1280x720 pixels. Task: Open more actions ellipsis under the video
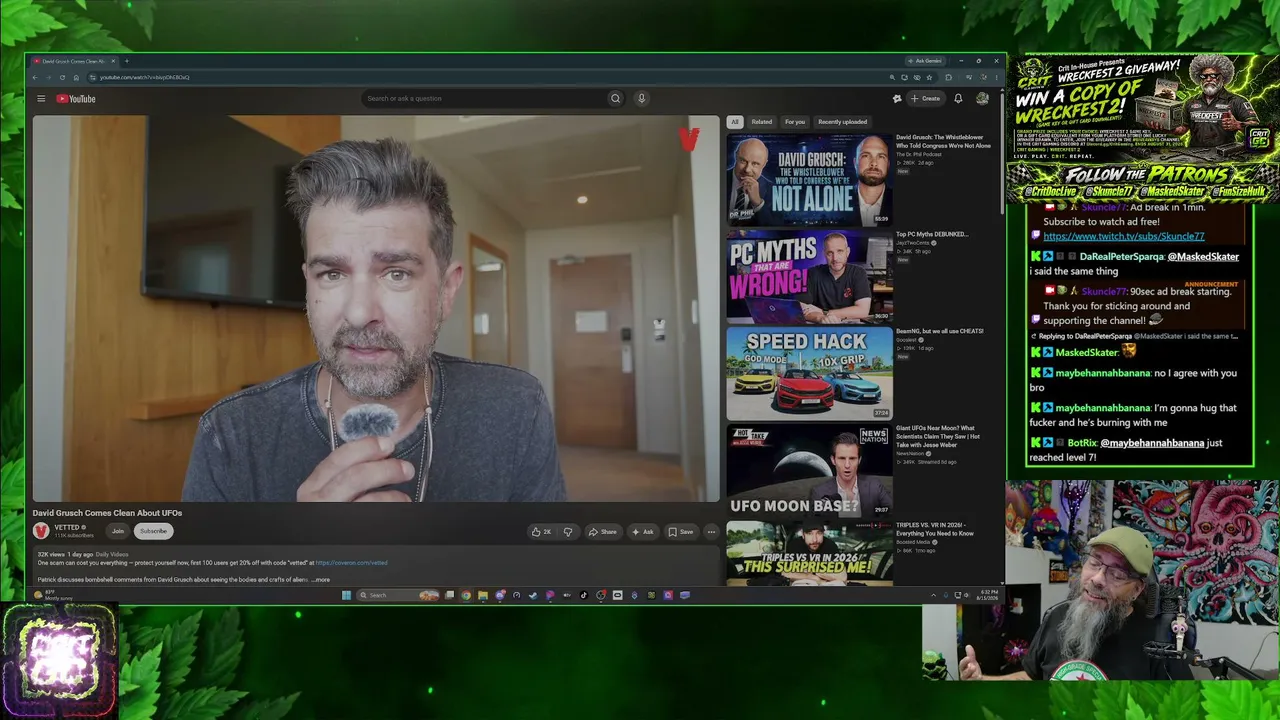[x=711, y=532]
